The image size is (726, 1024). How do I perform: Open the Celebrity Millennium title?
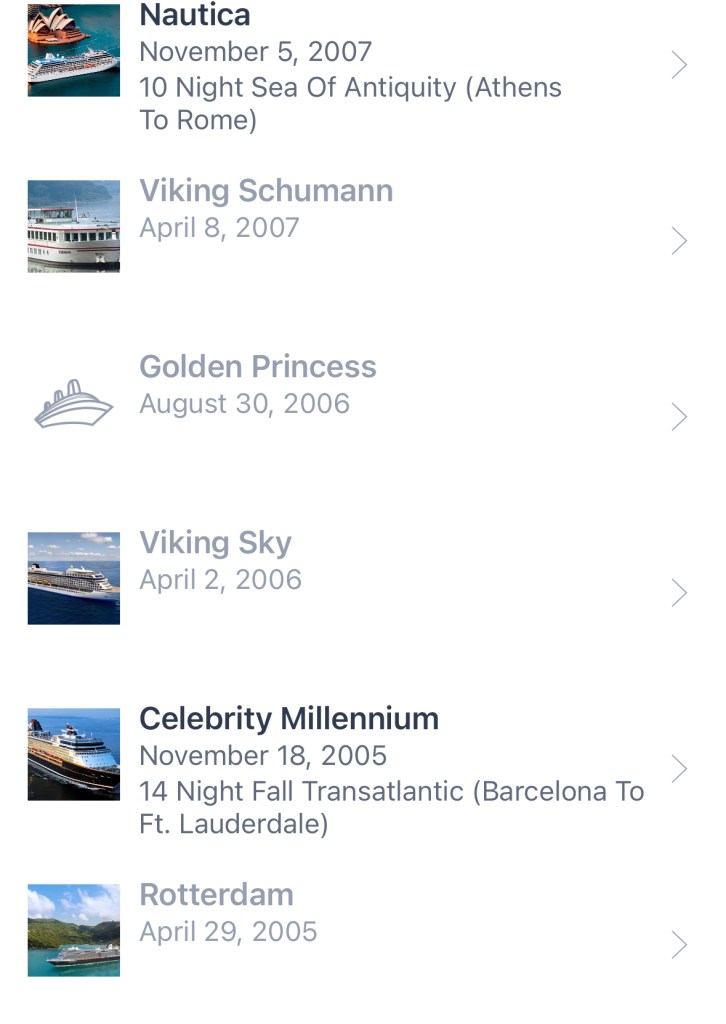(x=289, y=719)
